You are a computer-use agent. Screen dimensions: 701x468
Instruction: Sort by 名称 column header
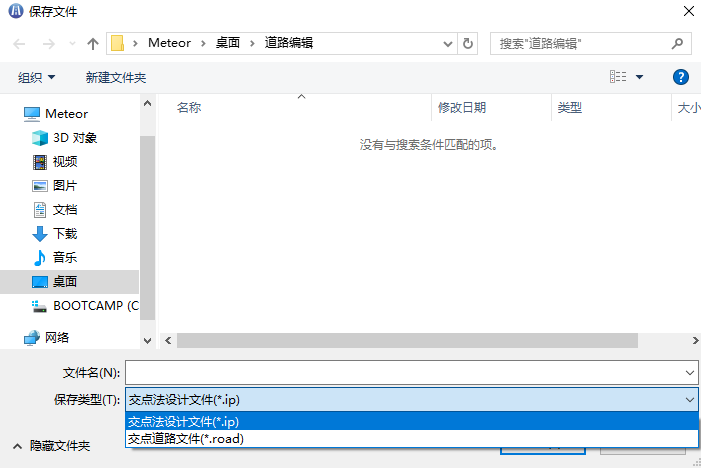189,108
